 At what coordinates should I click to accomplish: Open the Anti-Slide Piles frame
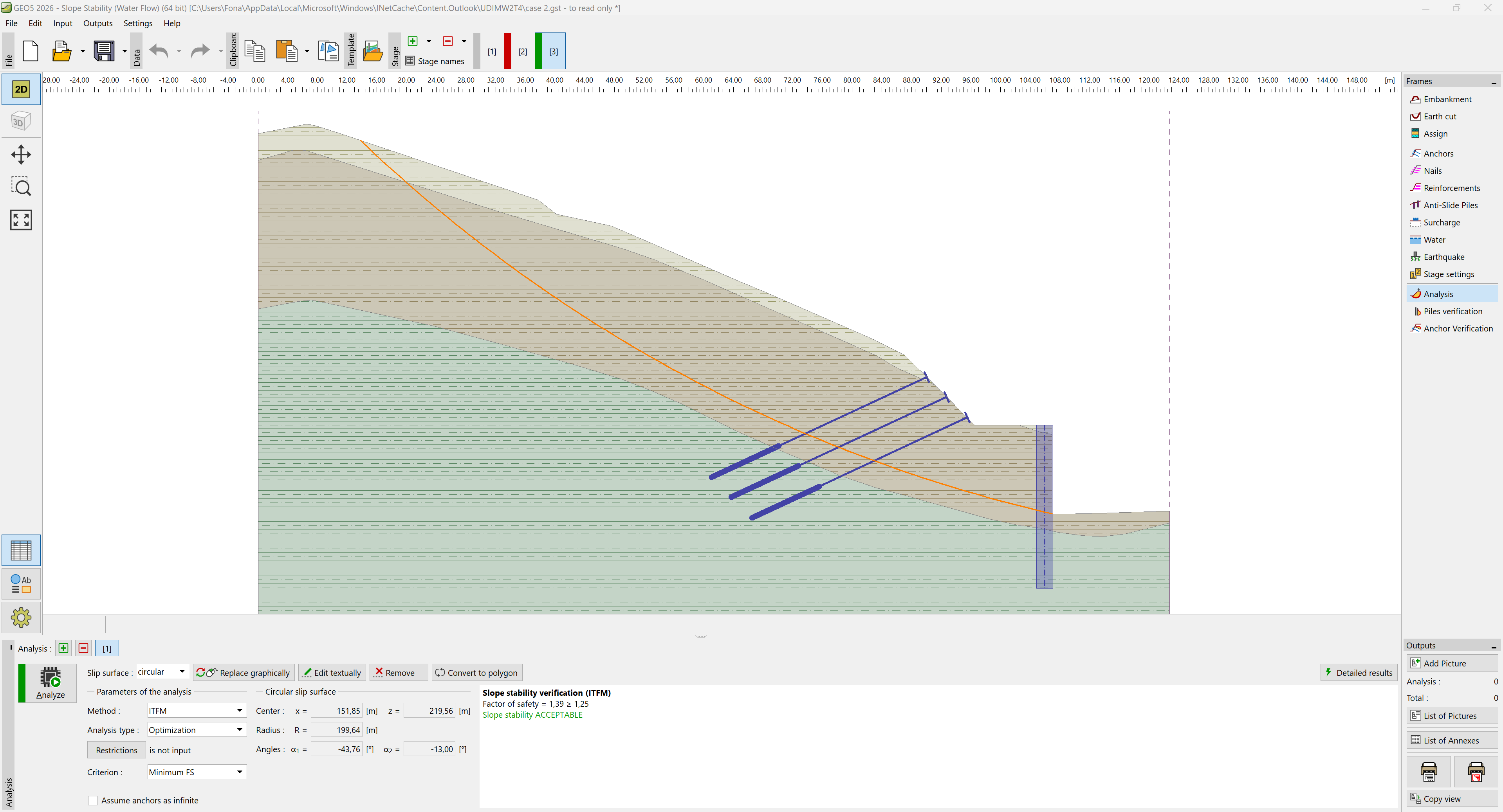pyautogui.click(x=1450, y=205)
